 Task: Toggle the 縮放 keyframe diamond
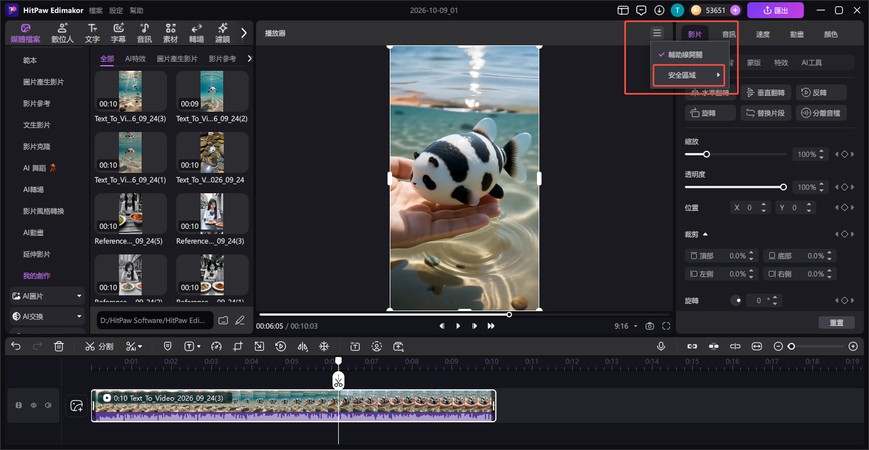tap(844, 155)
